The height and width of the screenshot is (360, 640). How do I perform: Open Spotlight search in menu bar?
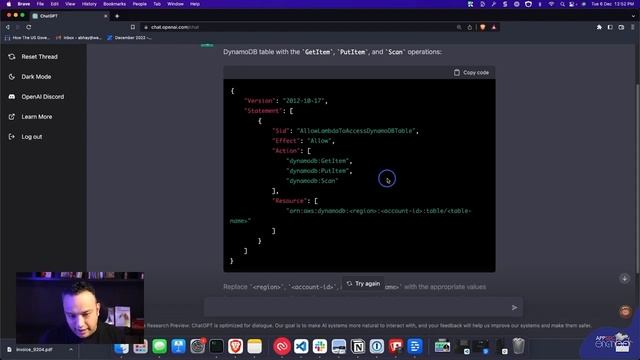pyautogui.click(x=562, y=4)
